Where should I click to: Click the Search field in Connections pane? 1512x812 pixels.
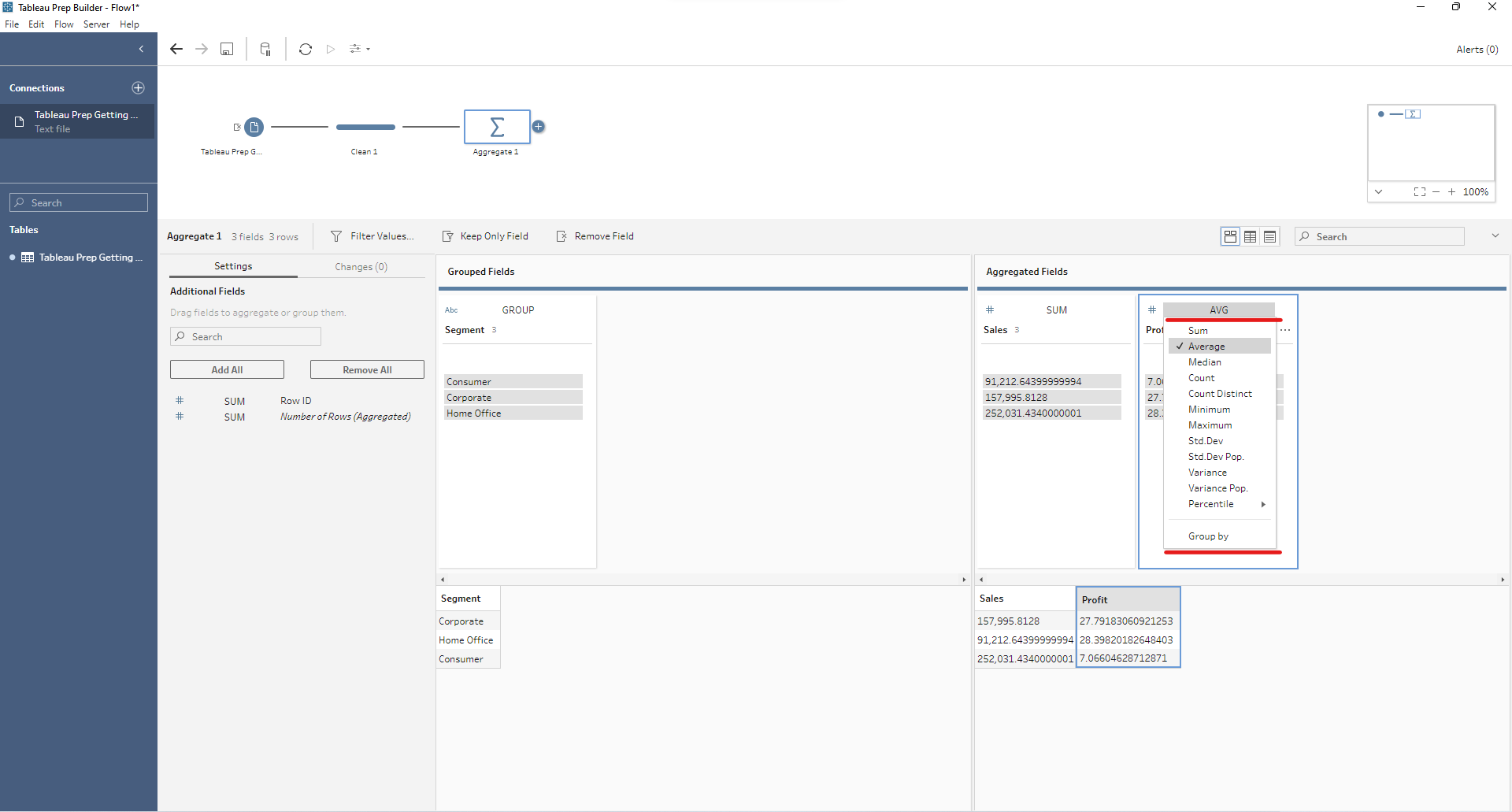(79, 202)
